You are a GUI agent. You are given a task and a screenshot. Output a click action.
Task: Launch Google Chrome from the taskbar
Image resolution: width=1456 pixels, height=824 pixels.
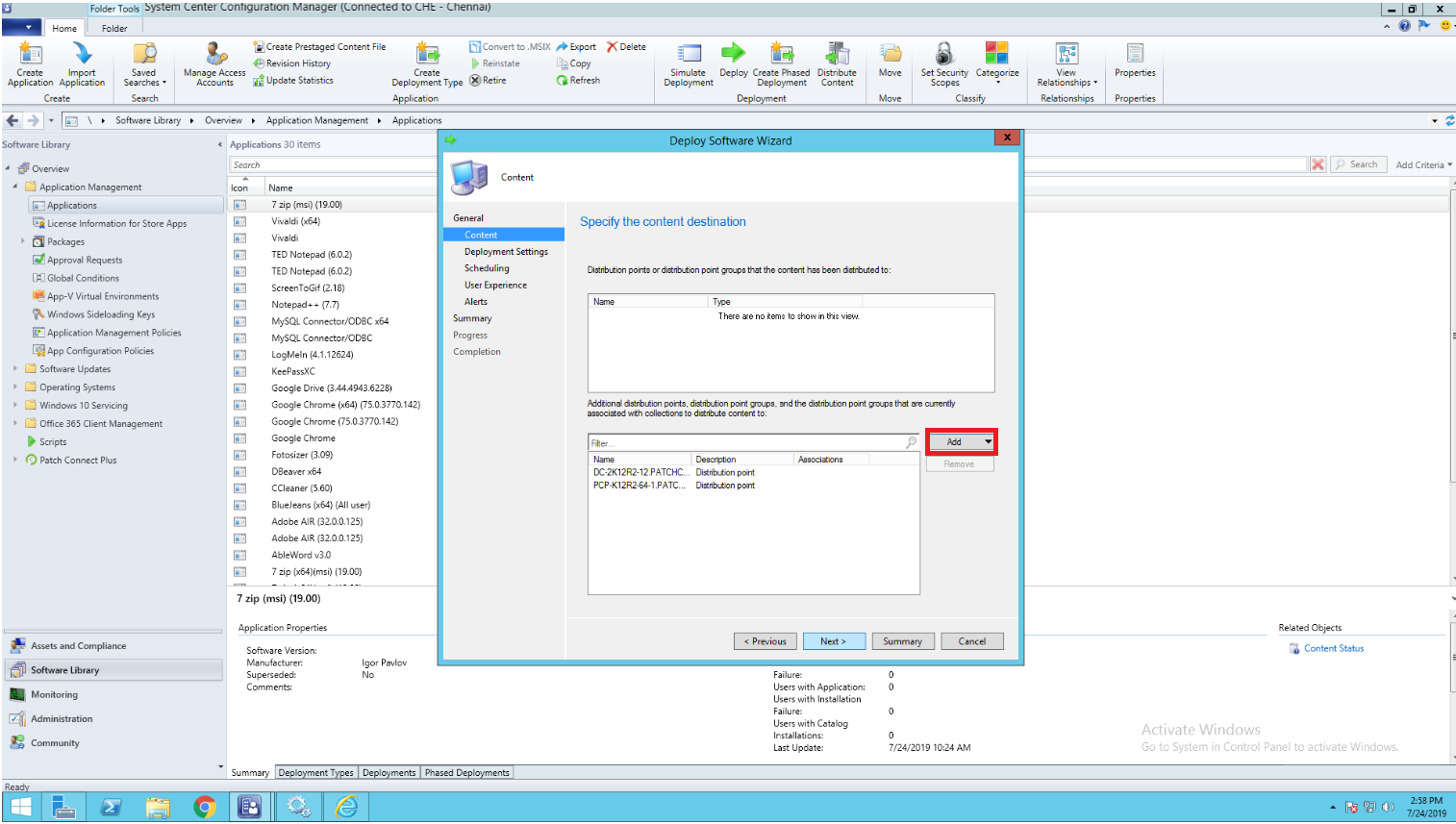204,807
